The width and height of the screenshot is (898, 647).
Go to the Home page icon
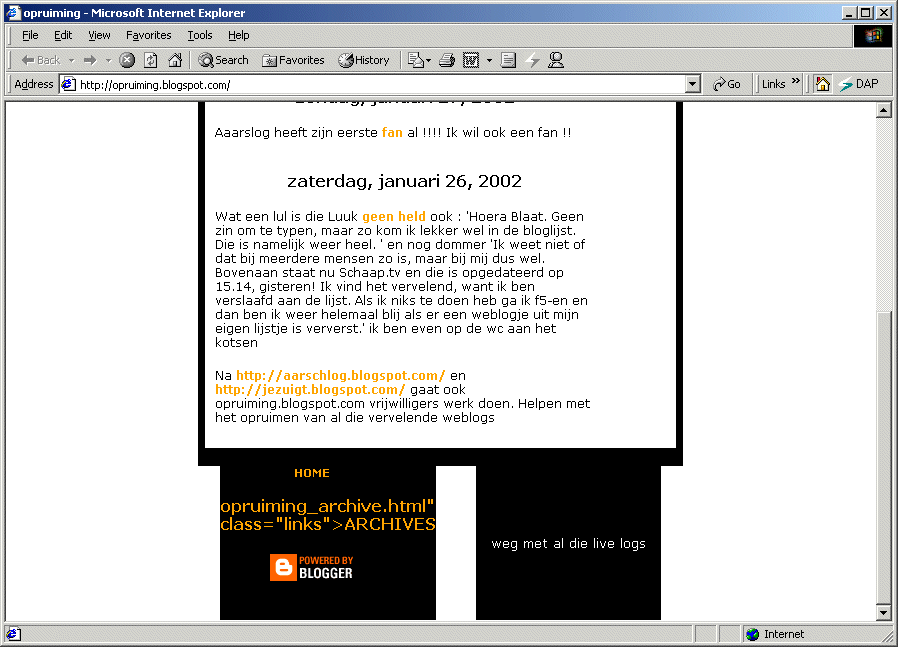[175, 60]
